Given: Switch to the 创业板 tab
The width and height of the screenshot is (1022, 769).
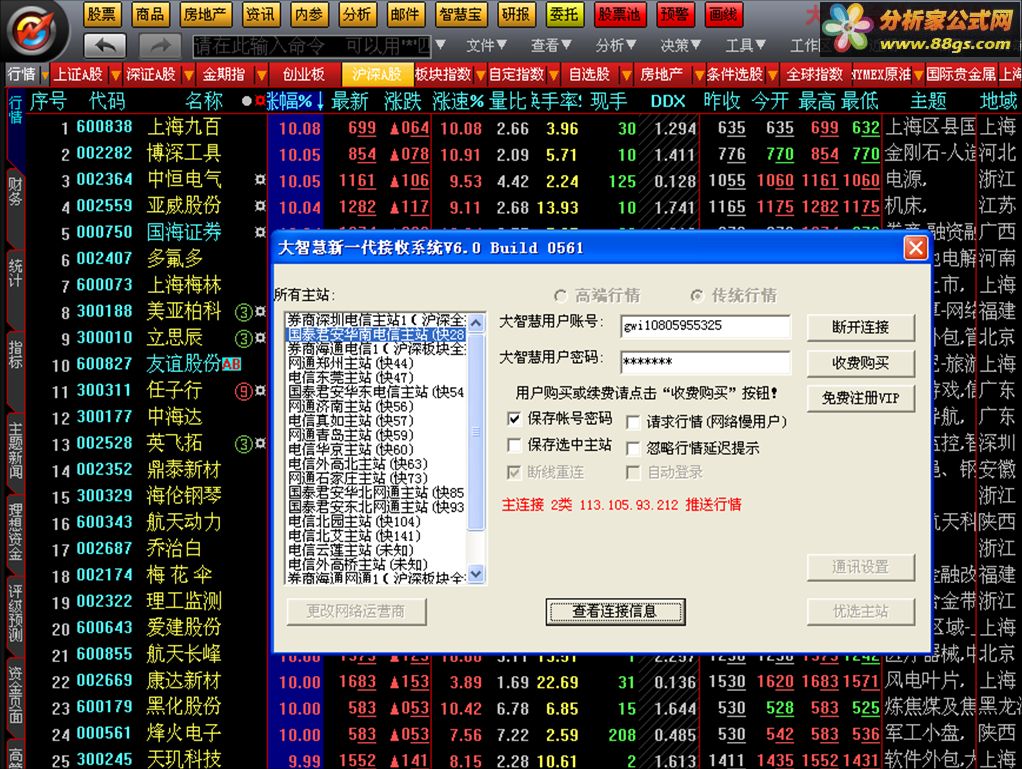Looking at the screenshot, I should point(304,74).
